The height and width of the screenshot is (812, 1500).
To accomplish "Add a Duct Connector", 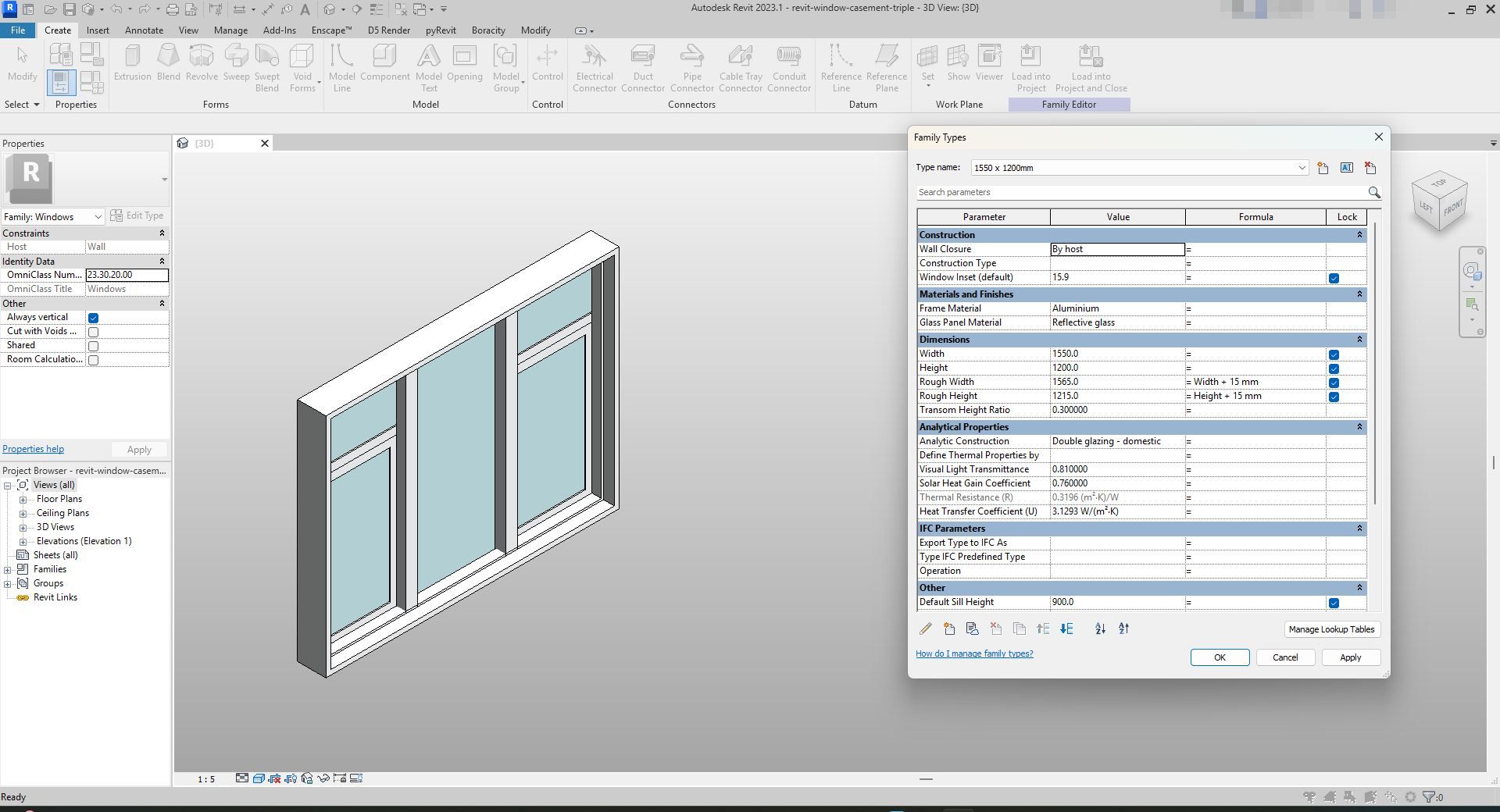I will click(643, 68).
